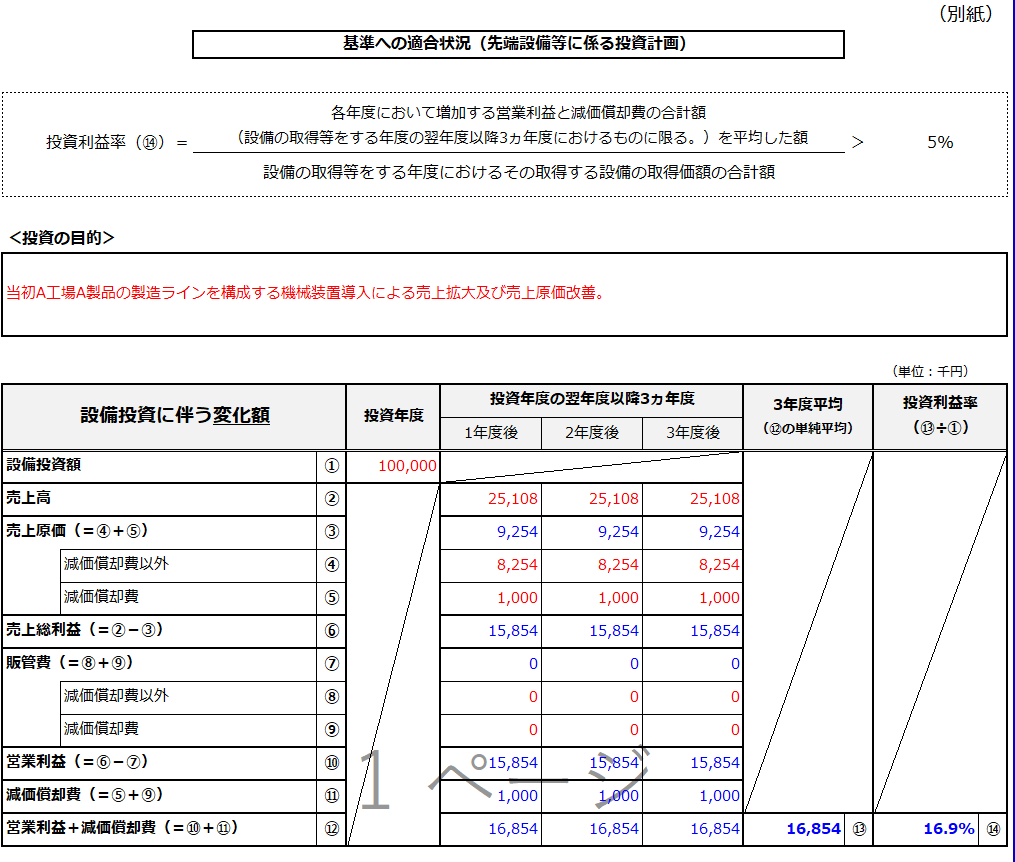
Task: Select the circled ⑩ marker cell
Action: click(331, 764)
